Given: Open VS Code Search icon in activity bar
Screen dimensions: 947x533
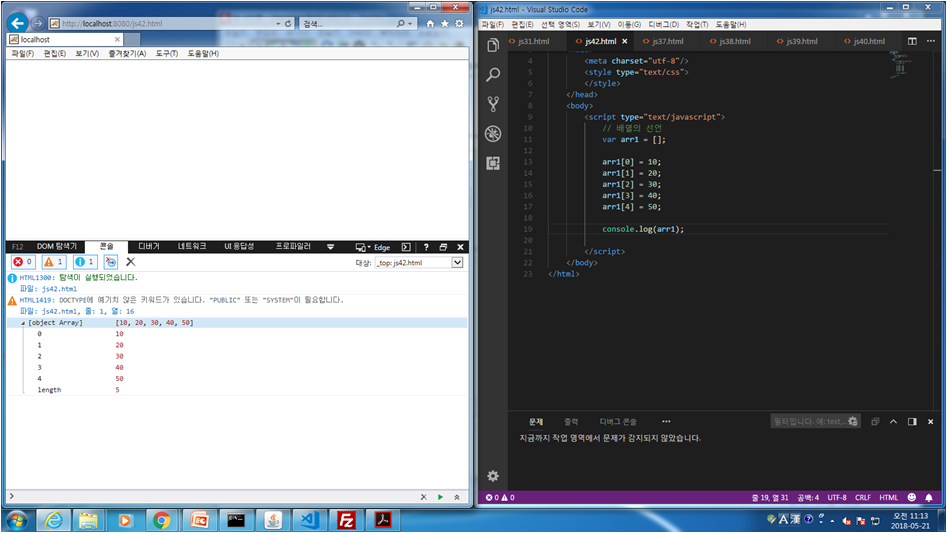Looking at the screenshot, I should [x=493, y=75].
